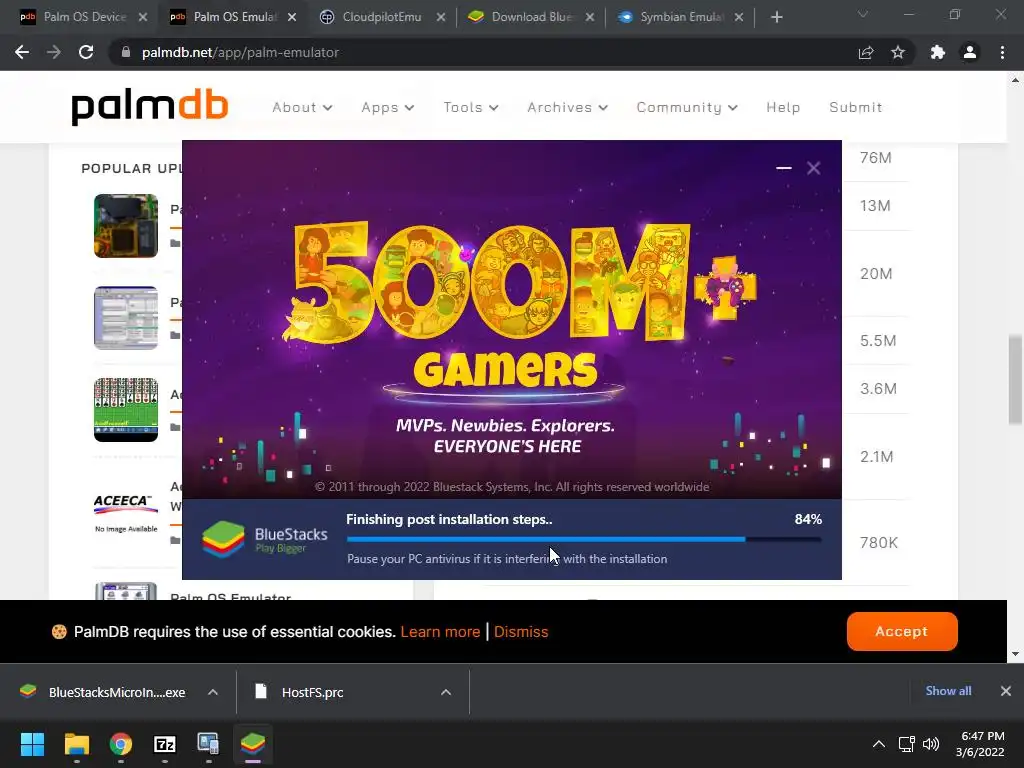Open the Chrome profile avatar
The height and width of the screenshot is (768, 1024).
[970, 52]
